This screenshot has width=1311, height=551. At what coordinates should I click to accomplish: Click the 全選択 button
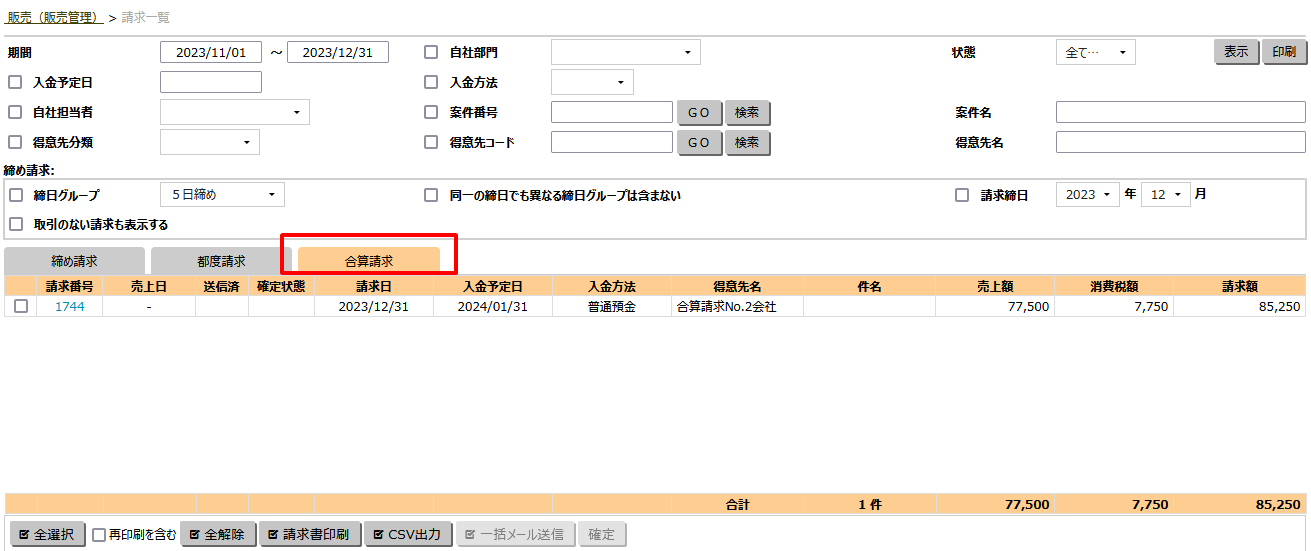point(47,535)
